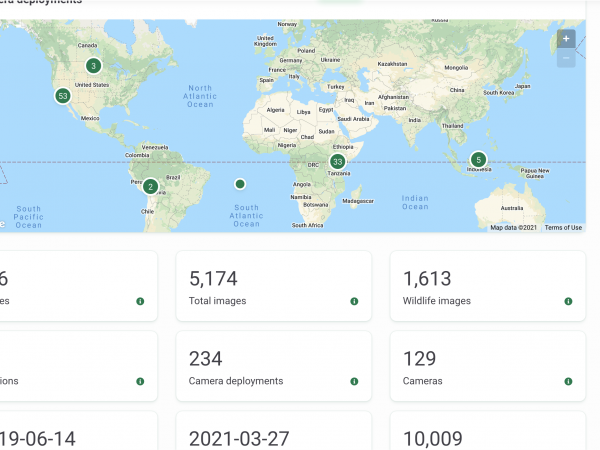Screen dimensions: 600x450
Task: Zoom out on the map with minus button
Action: click(566, 58)
